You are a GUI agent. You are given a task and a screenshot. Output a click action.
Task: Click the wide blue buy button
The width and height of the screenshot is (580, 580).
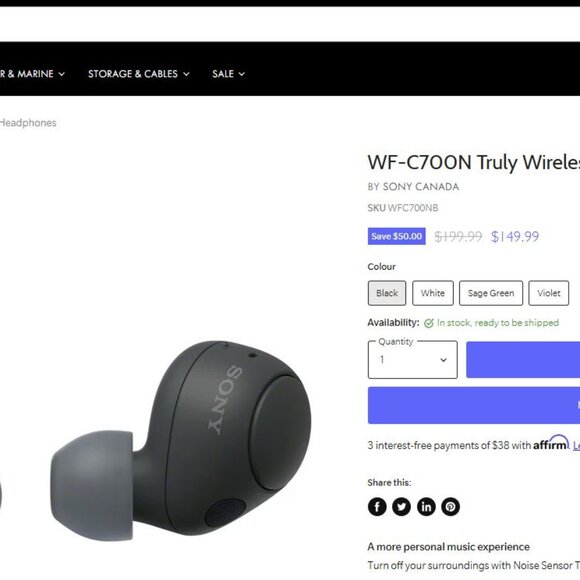tap(474, 405)
